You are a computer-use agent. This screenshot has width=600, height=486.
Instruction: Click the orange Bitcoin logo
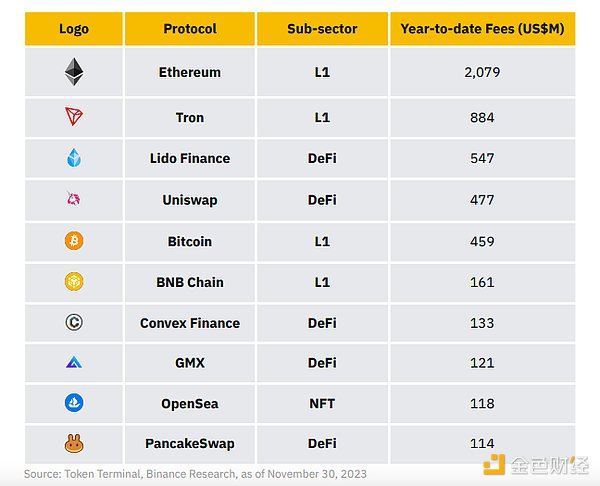[74, 241]
